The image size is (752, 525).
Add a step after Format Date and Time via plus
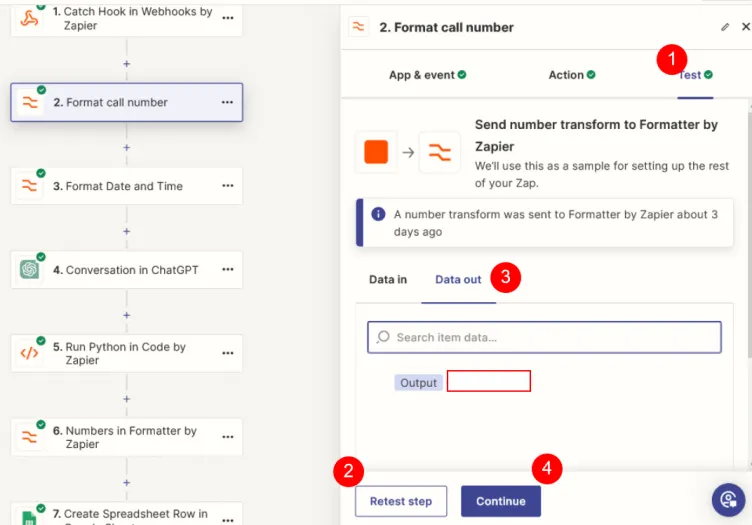[x=127, y=232]
